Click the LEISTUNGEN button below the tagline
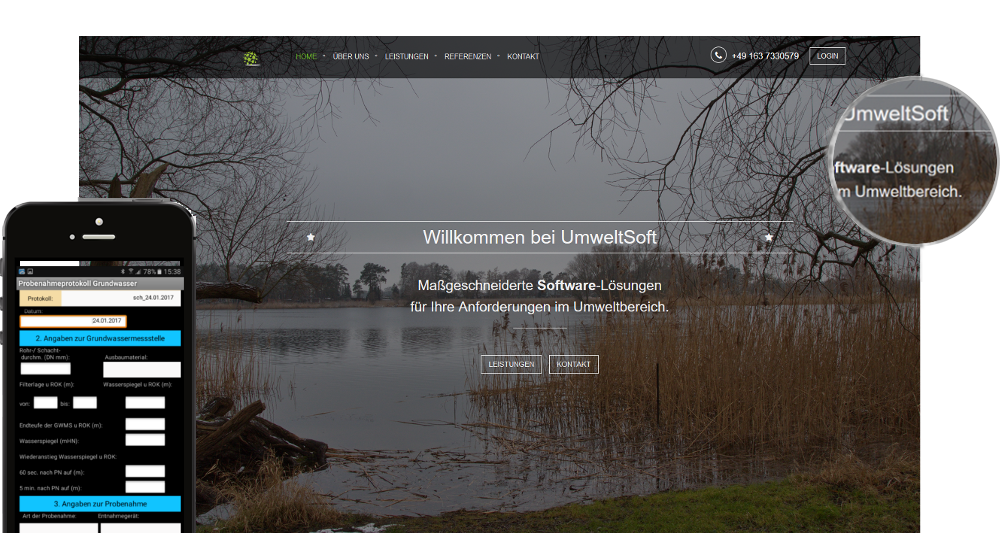1000x533 pixels. pyautogui.click(x=511, y=365)
